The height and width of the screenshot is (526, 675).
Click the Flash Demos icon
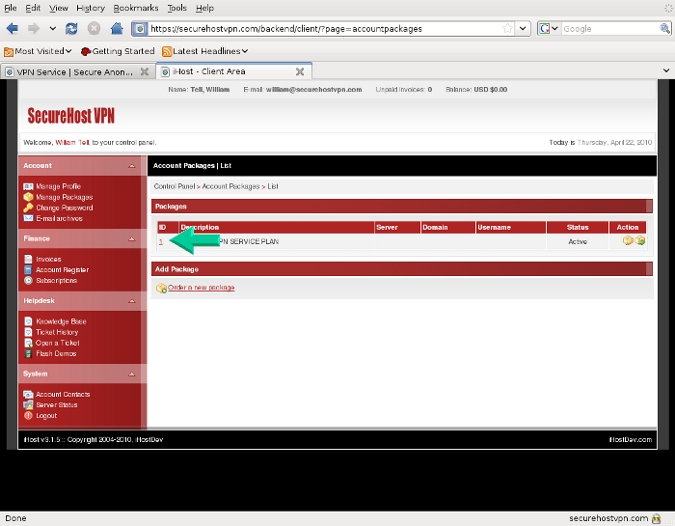[x=28, y=353]
